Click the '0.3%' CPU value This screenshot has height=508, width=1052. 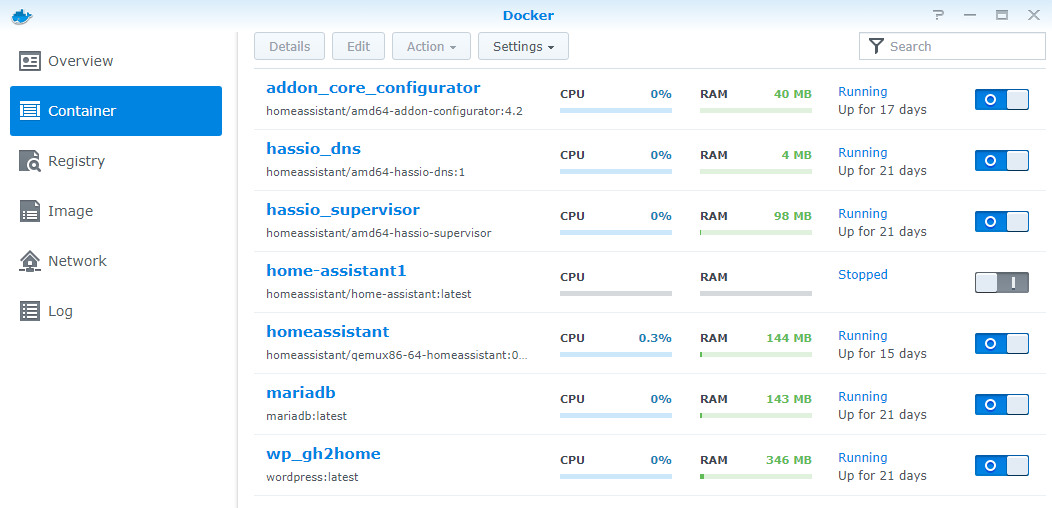tap(655, 338)
